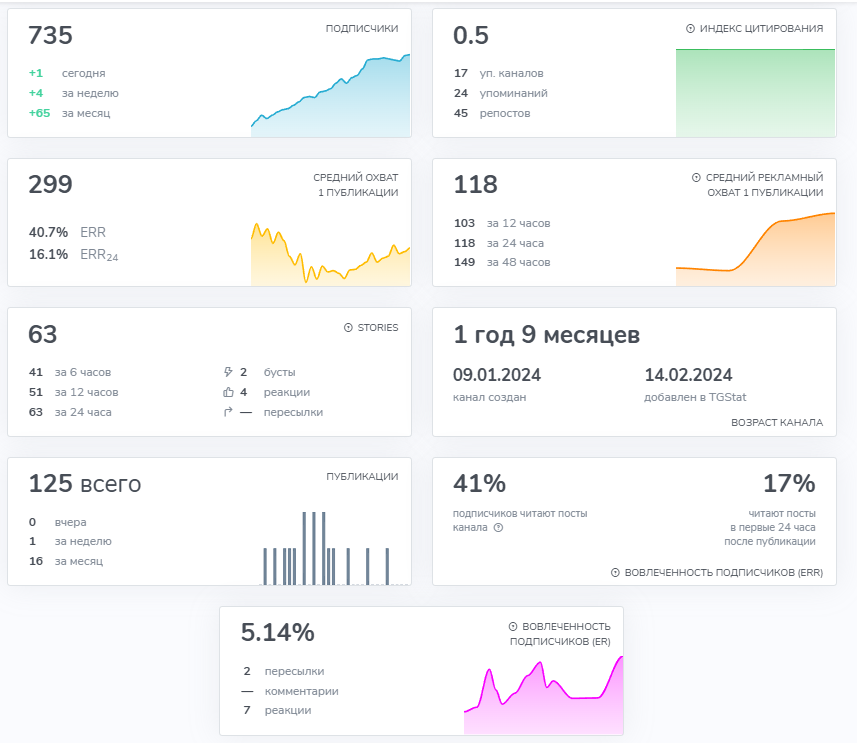Viewport: 857px width, 743px height.
Task: Click the publications bar chart
Action: tap(330, 550)
